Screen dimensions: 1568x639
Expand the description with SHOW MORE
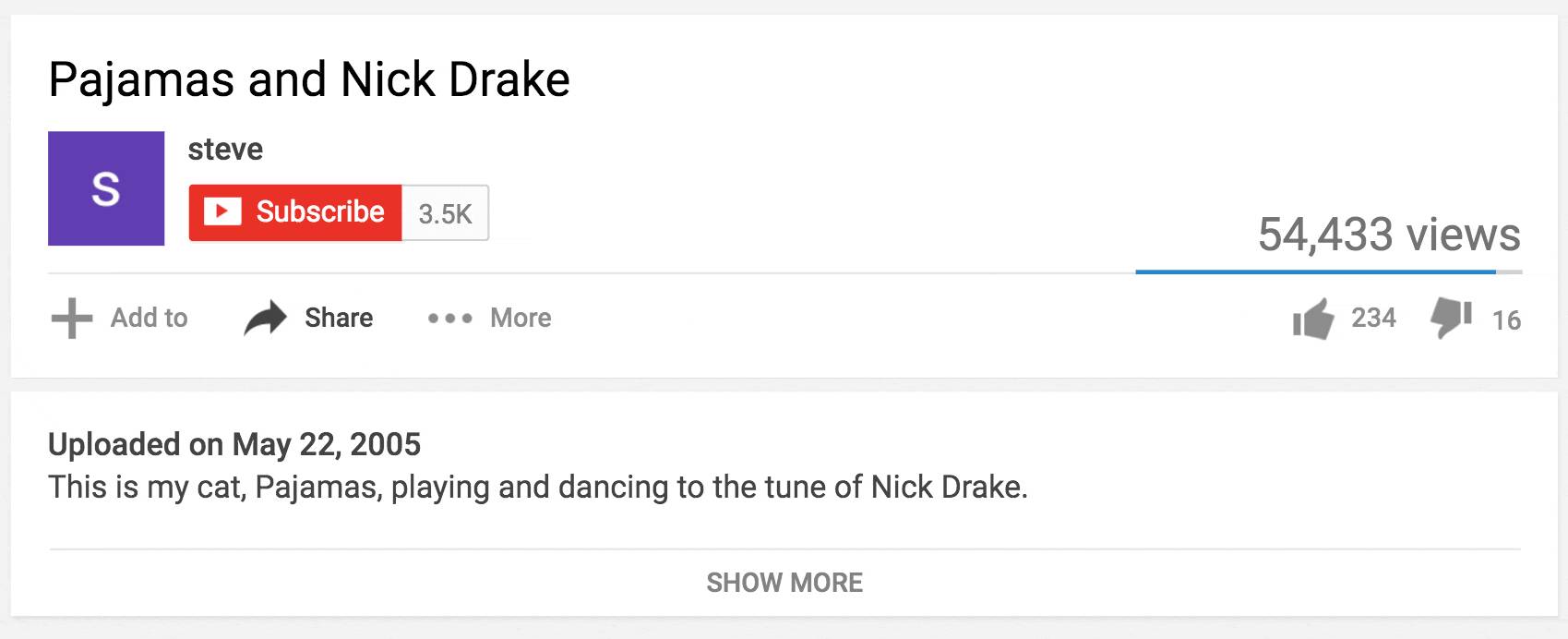(x=784, y=583)
